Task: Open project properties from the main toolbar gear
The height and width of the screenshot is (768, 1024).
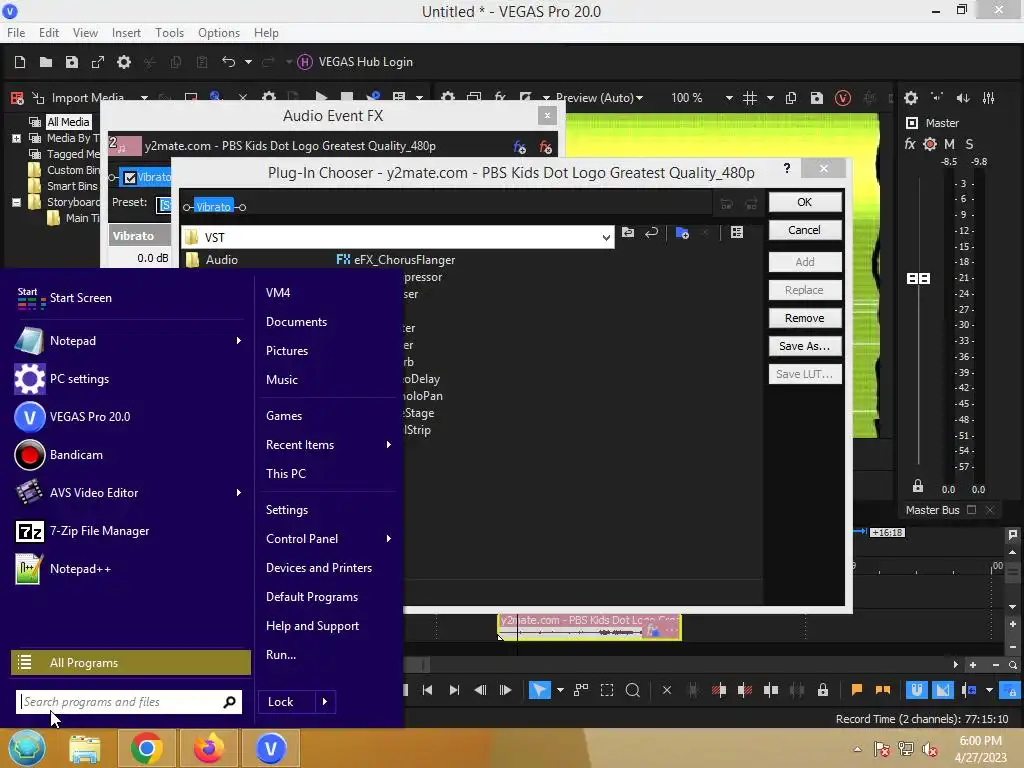Action: [123, 62]
